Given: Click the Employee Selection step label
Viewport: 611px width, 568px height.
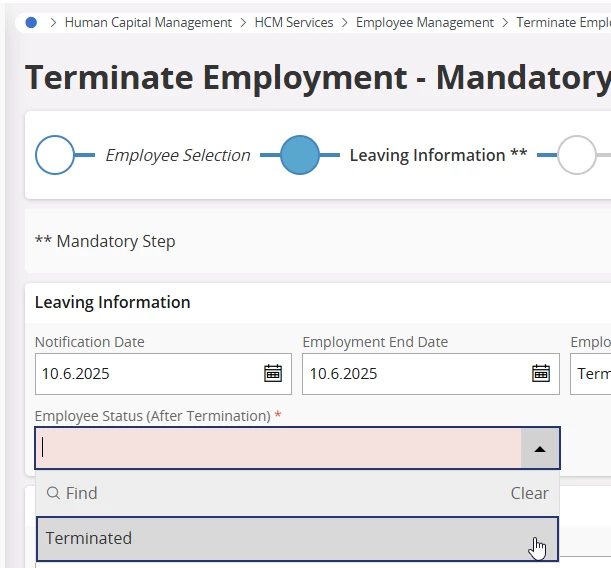Looking at the screenshot, I should click(x=178, y=155).
